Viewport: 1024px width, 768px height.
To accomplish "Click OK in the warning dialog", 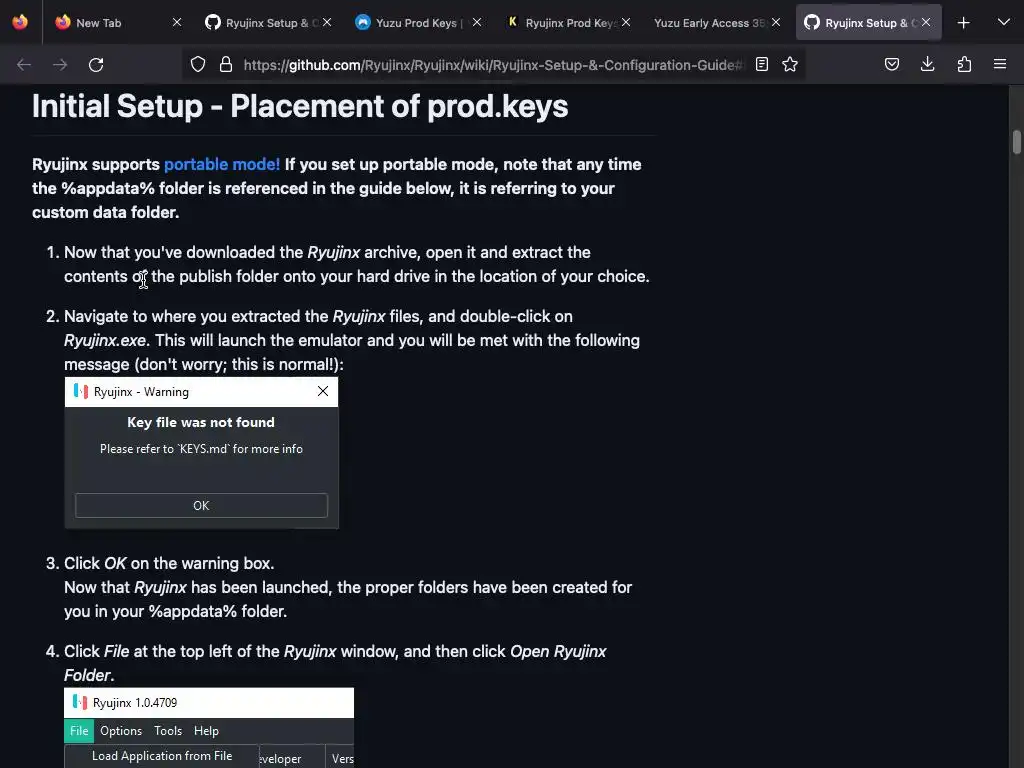I will [x=201, y=505].
